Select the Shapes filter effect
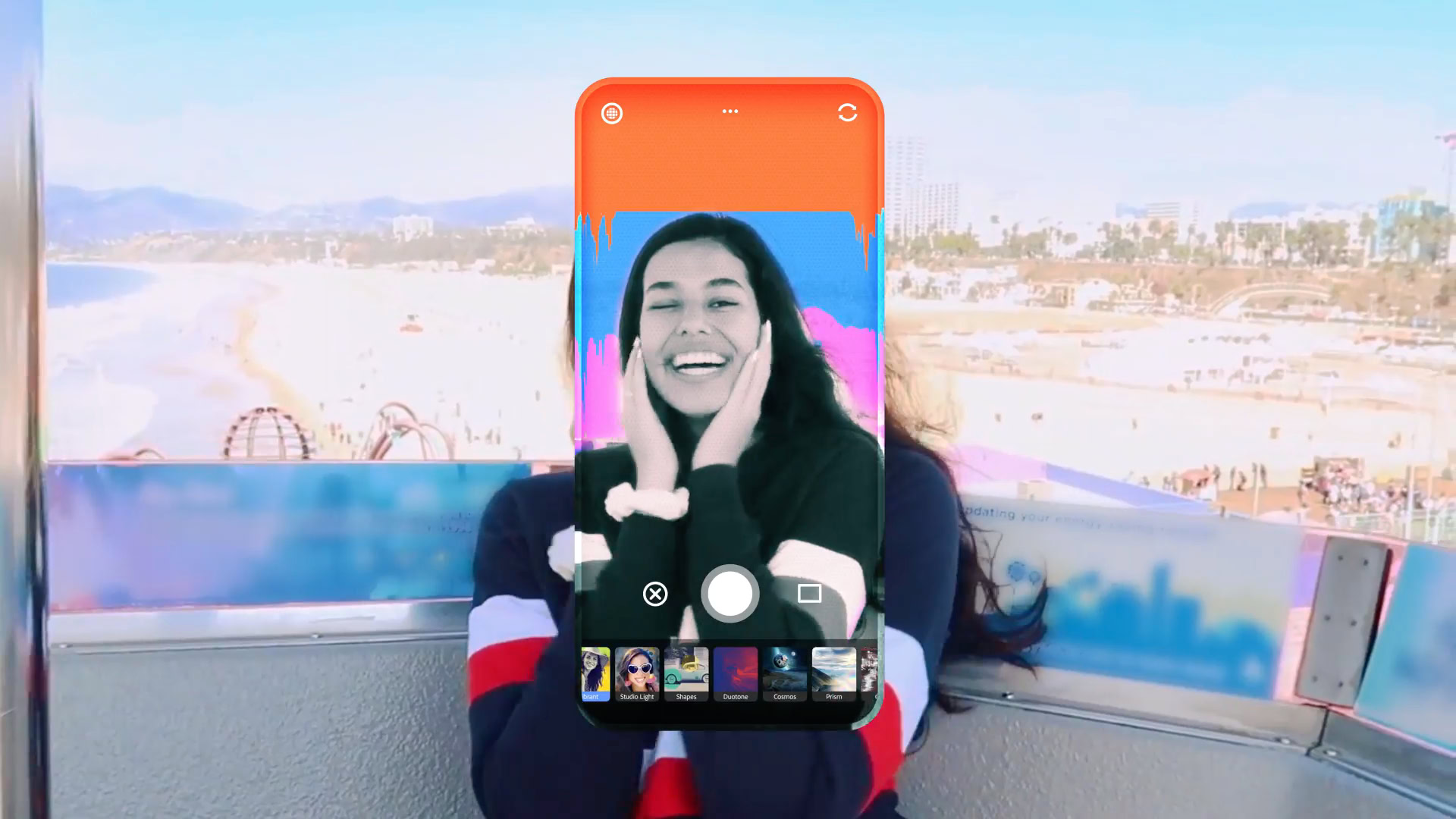This screenshot has width=1456, height=819. (x=686, y=670)
